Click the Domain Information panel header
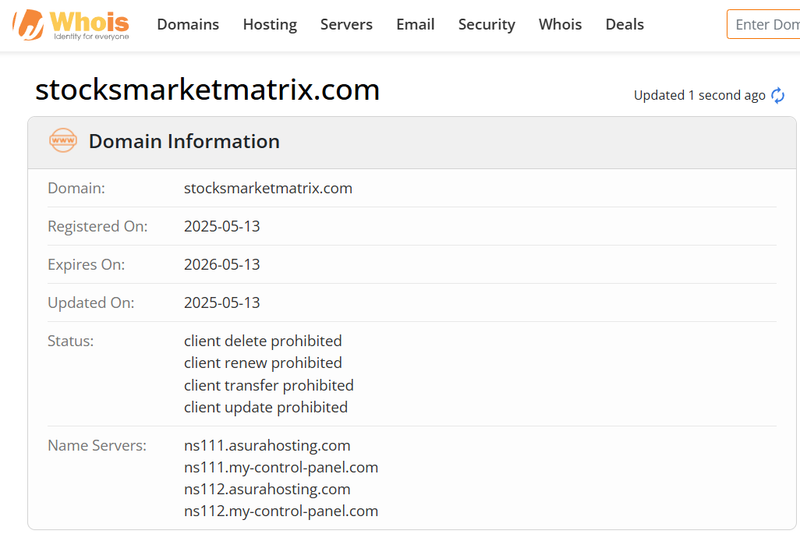The height and width of the screenshot is (534, 800). (x=412, y=142)
